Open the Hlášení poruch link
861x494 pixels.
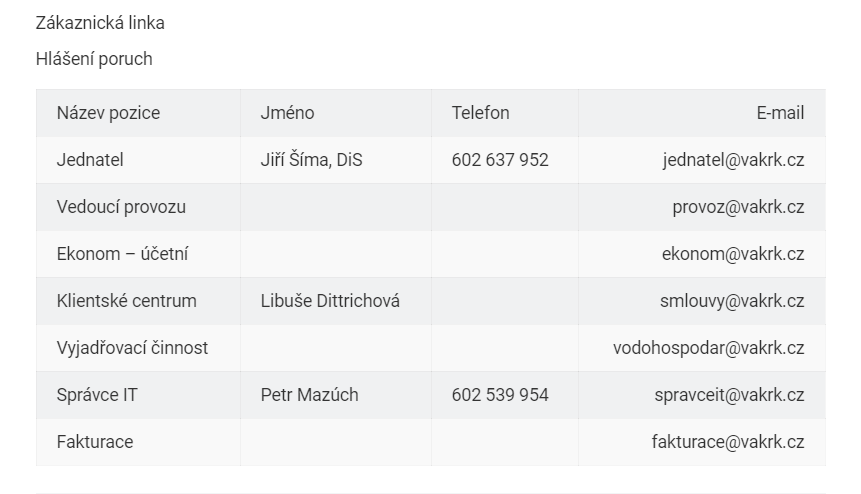click(x=94, y=59)
